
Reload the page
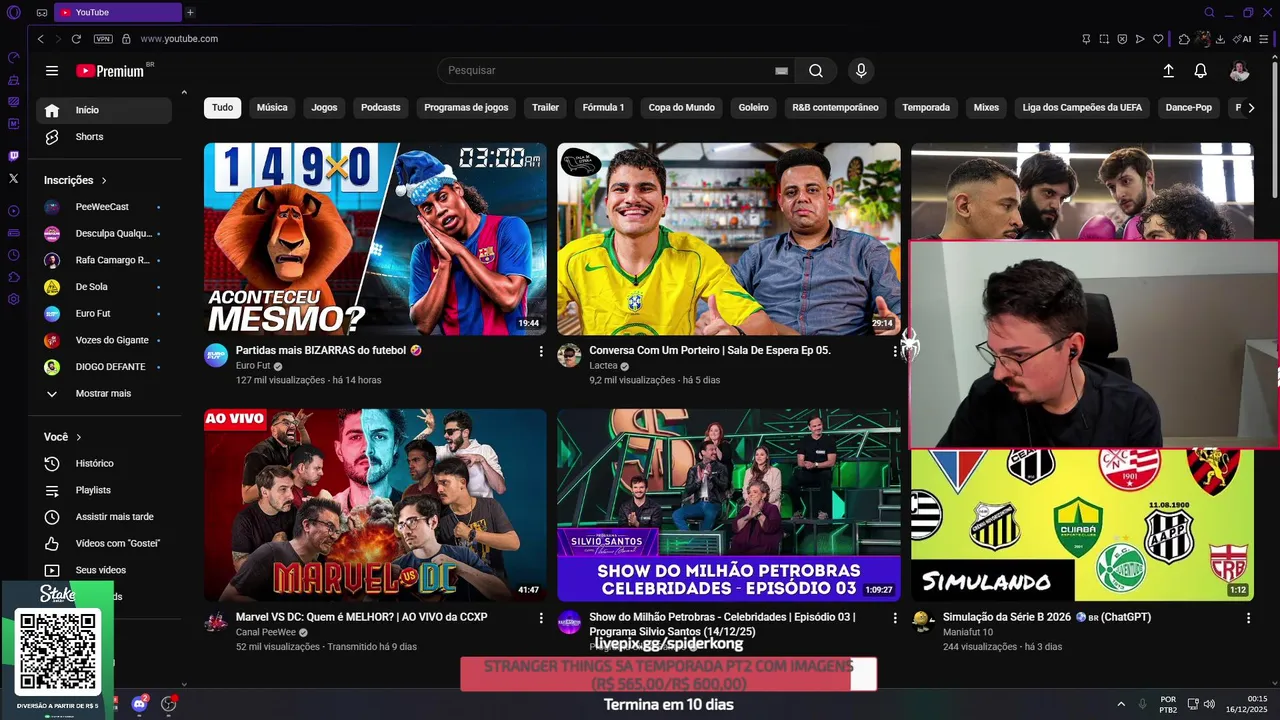(76, 39)
